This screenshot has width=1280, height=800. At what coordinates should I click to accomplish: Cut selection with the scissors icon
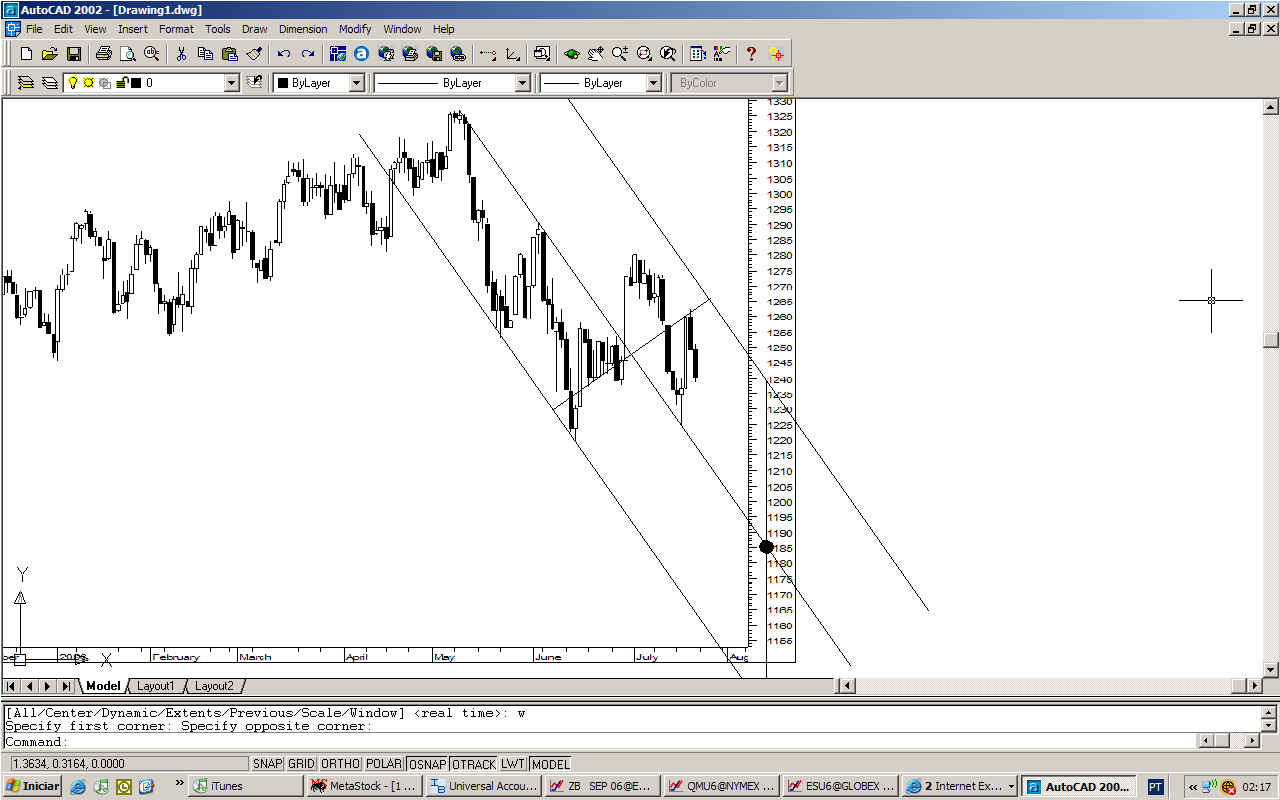click(182, 54)
